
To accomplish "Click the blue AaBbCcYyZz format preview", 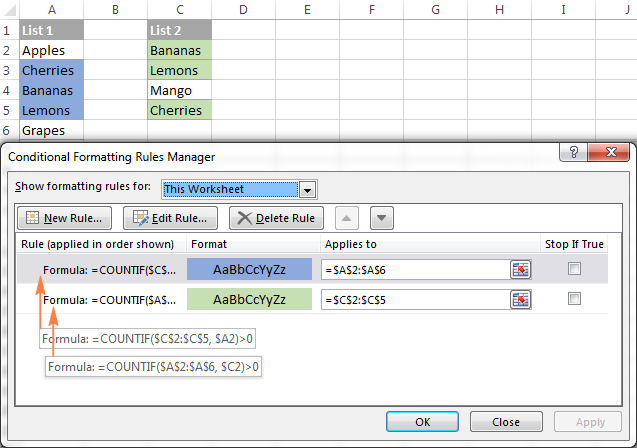I will [x=249, y=269].
